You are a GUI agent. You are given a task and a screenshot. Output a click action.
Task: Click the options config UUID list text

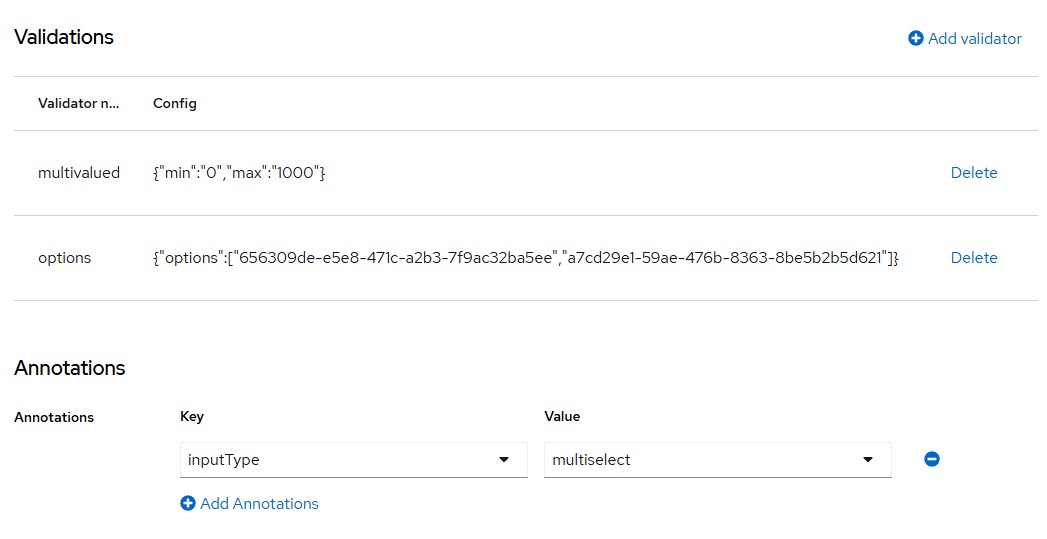(526, 257)
